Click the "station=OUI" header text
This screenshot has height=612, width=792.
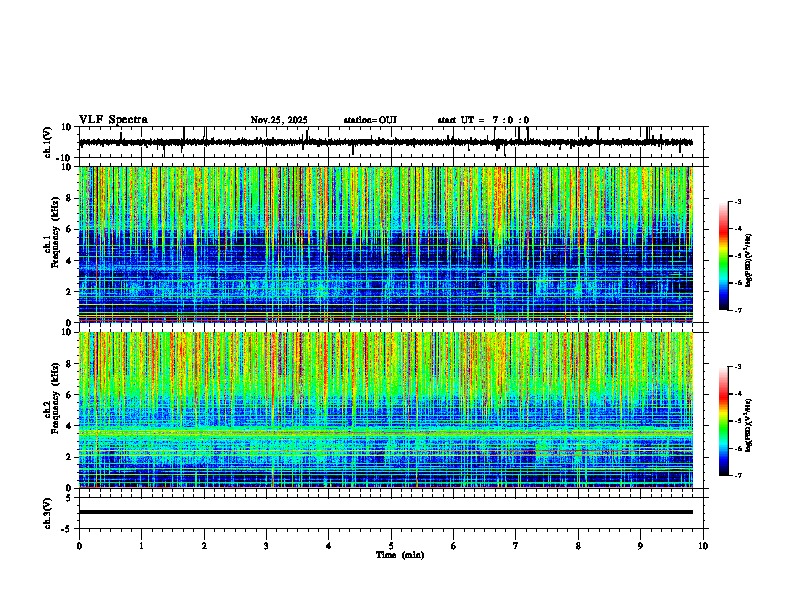pos(370,120)
